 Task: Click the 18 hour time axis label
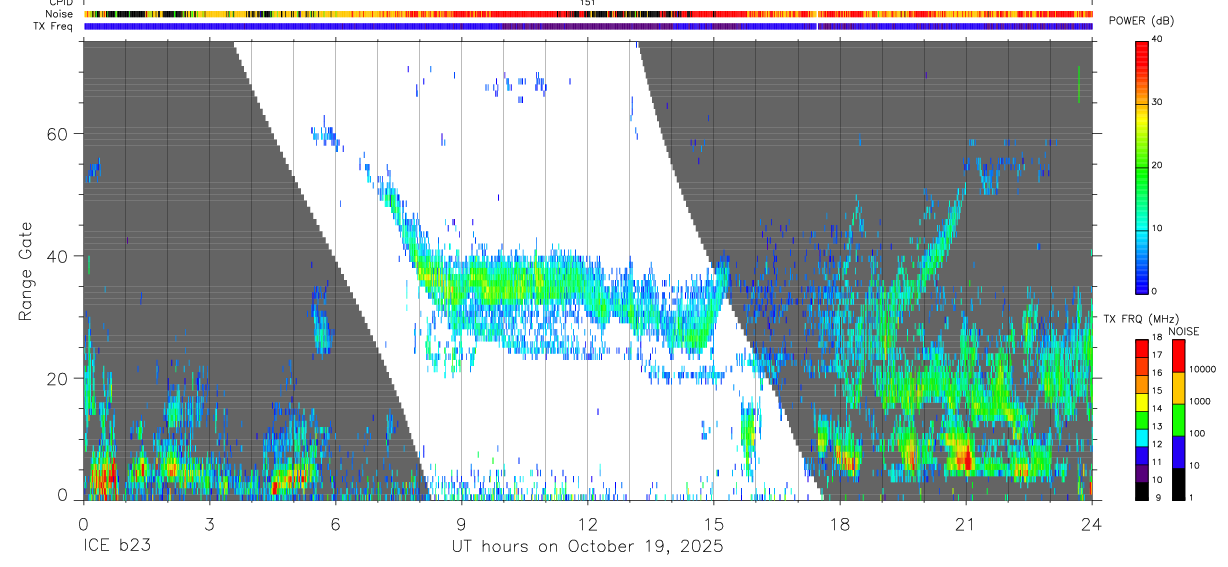tap(839, 522)
